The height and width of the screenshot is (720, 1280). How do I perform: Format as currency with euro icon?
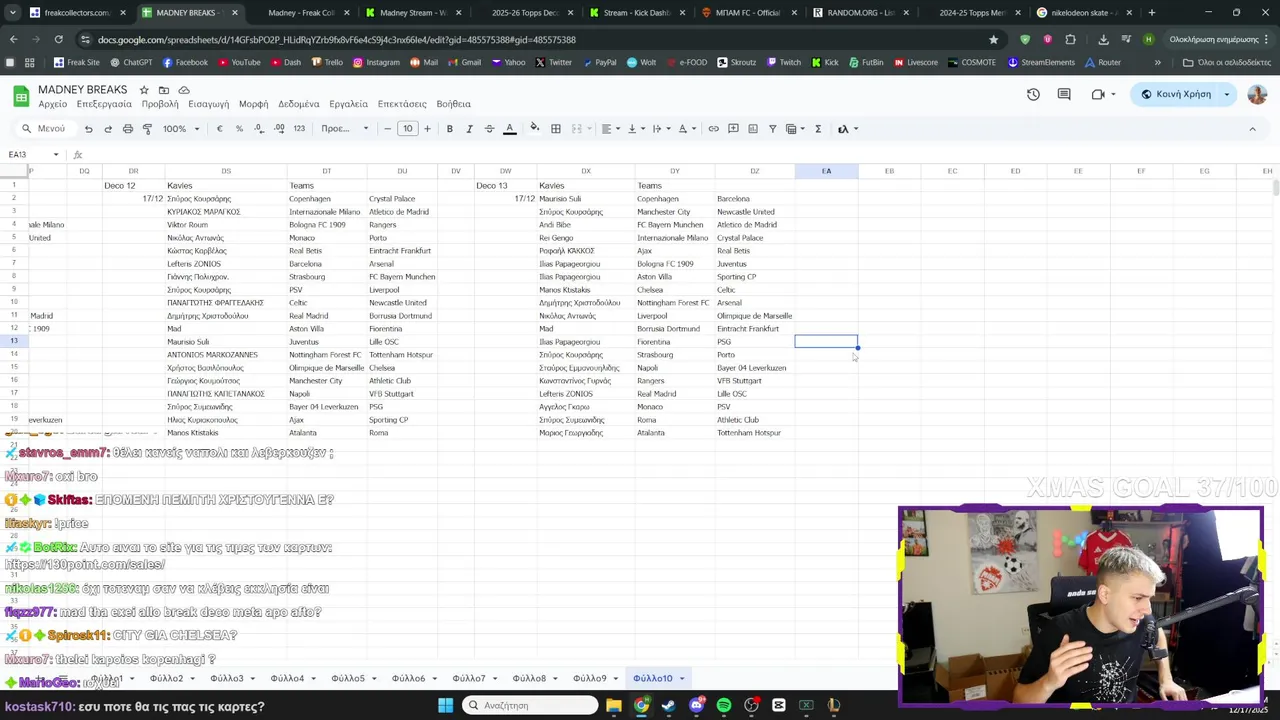point(220,129)
